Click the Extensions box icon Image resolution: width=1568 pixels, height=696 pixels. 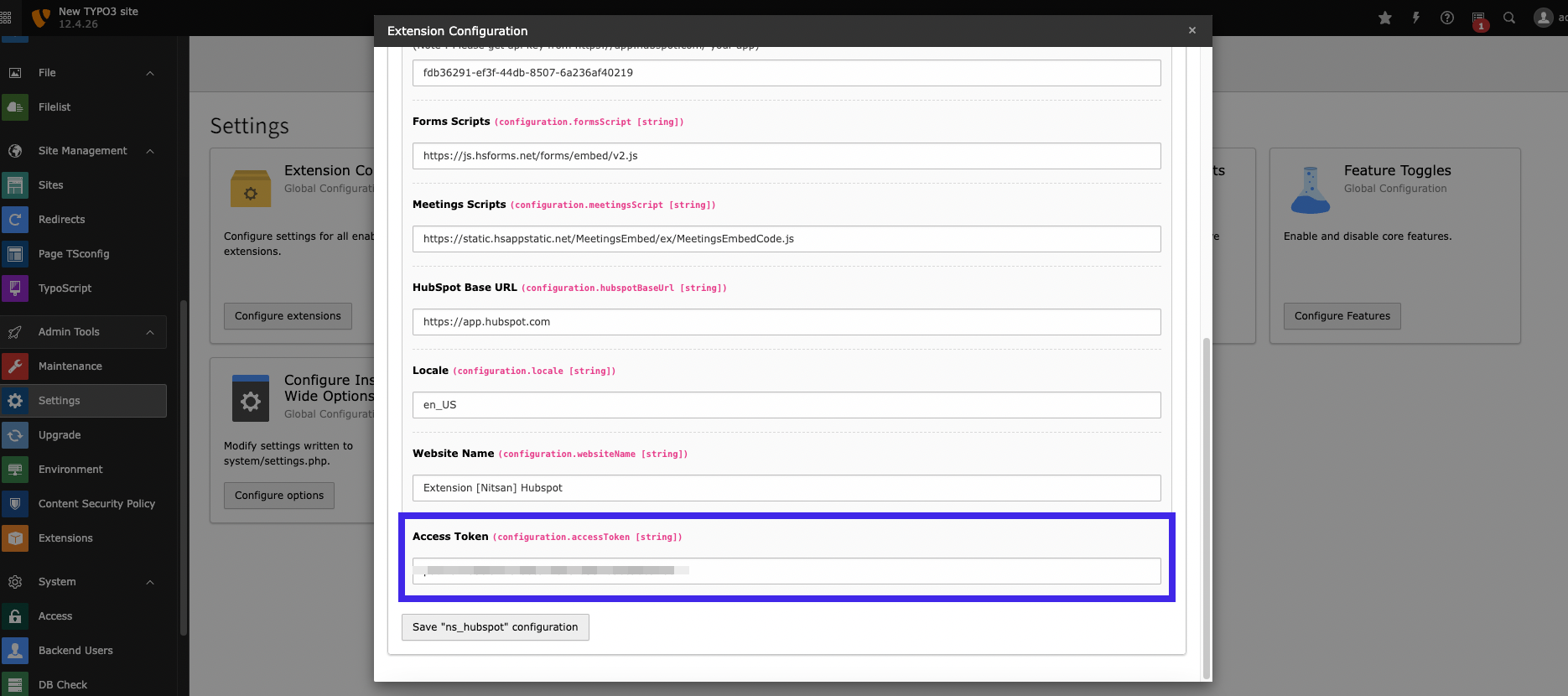(x=15, y=538)
